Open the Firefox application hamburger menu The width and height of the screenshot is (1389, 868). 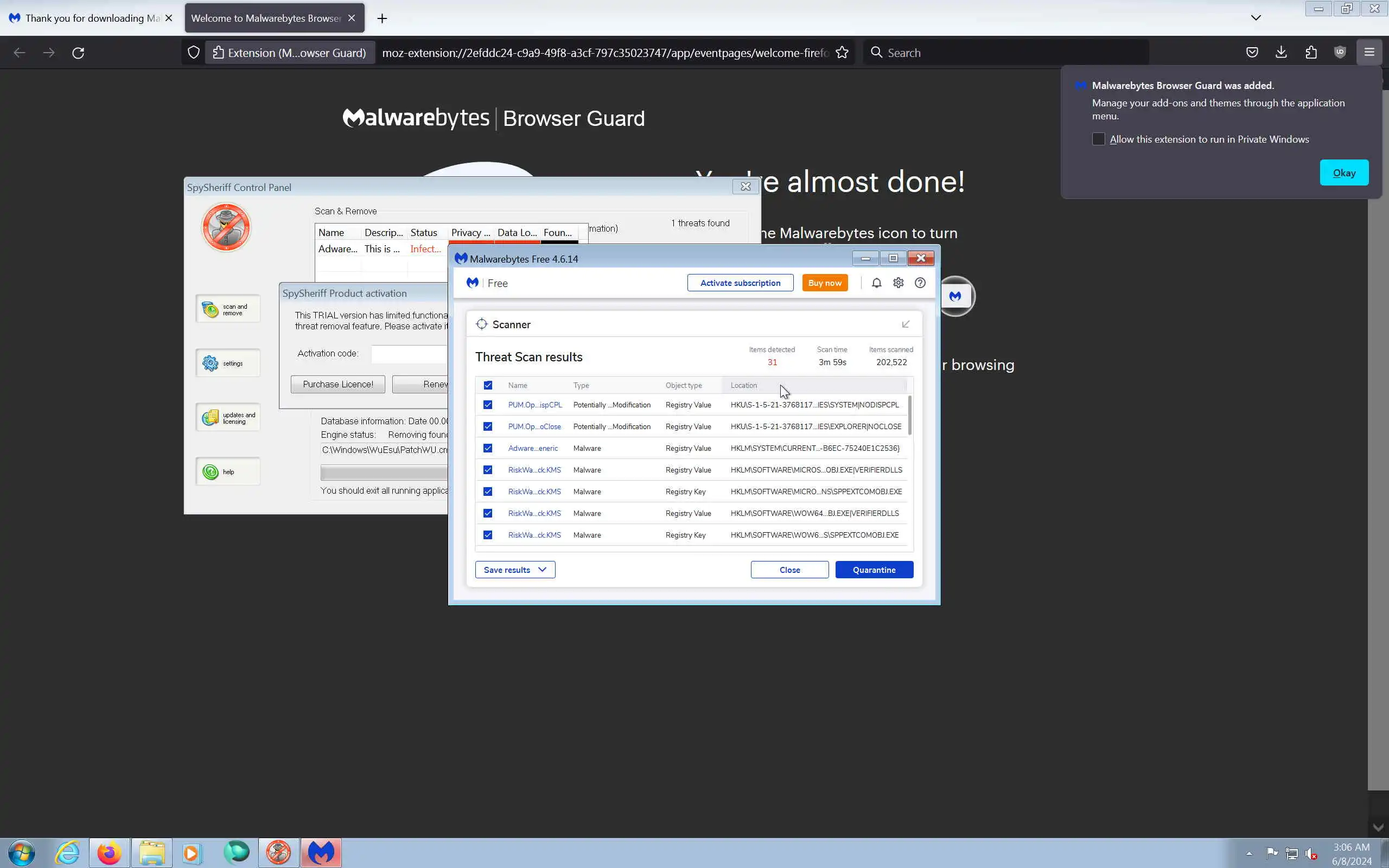pos(1369,53)
